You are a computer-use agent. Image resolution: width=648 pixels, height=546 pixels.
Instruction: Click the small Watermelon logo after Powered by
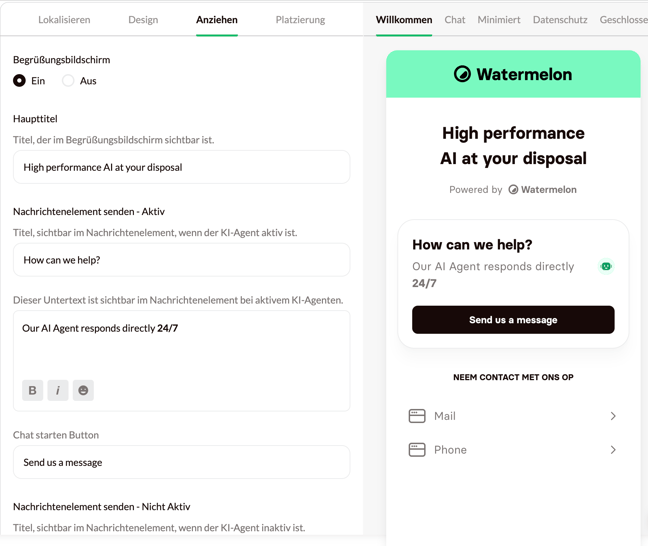pyautogui.click(x=513, y=190)
